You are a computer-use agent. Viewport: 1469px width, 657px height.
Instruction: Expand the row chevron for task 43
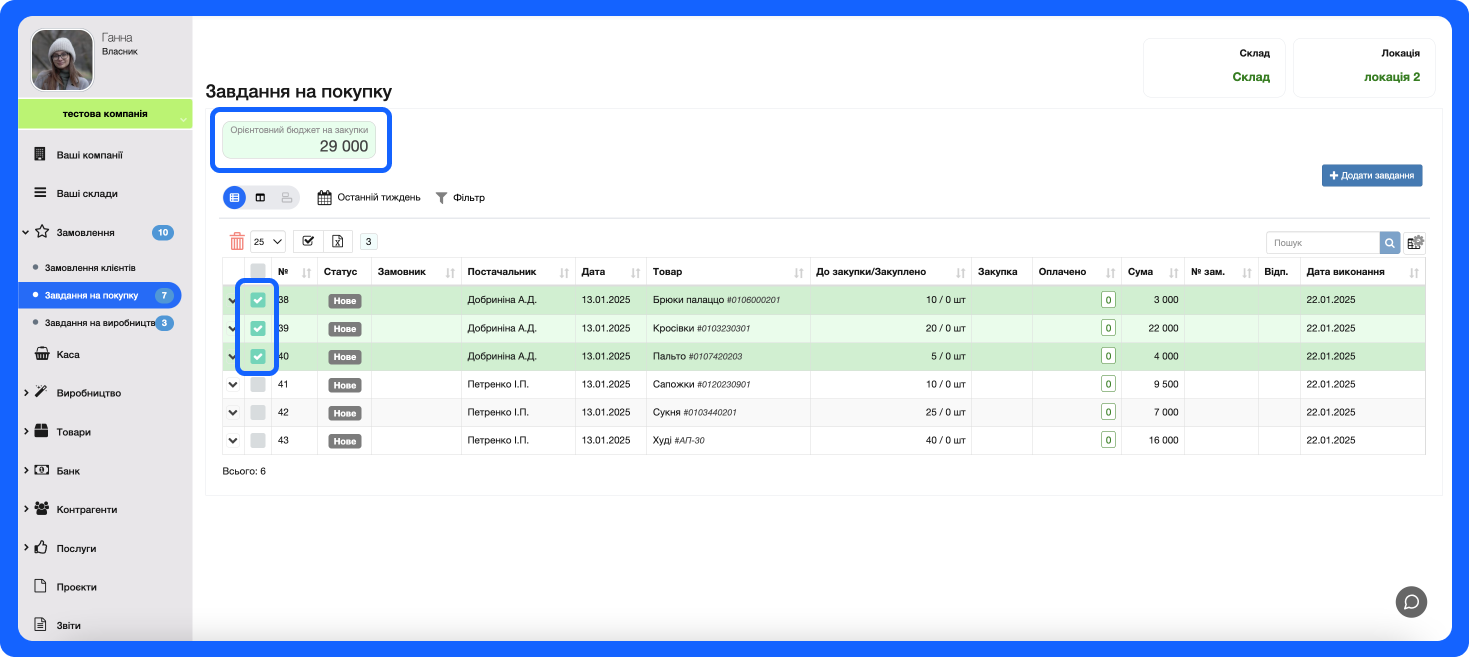point(233,441)
